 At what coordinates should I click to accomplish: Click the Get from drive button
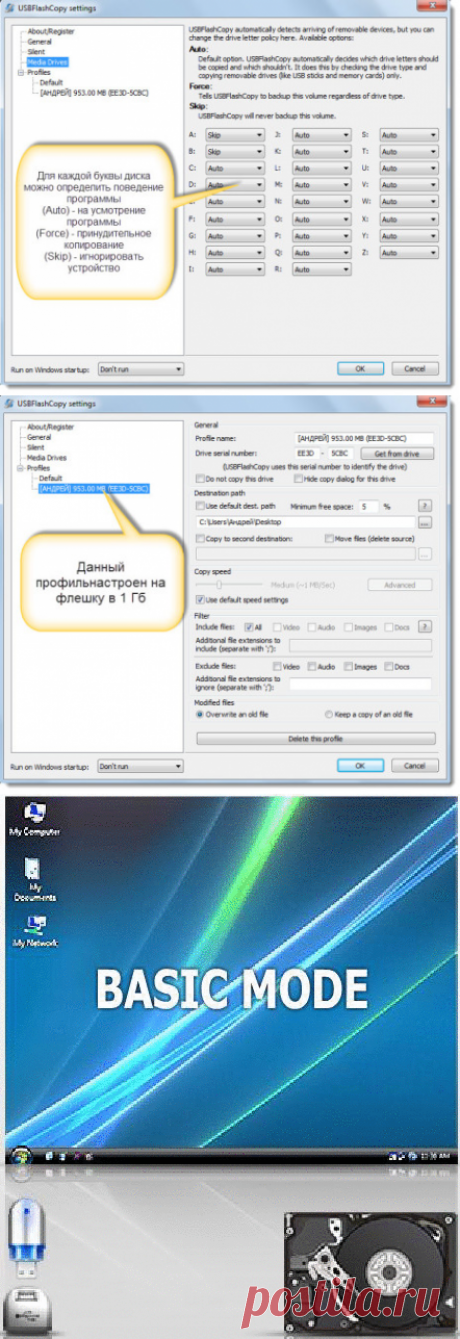pyautogui.click(x=397, y=453)
